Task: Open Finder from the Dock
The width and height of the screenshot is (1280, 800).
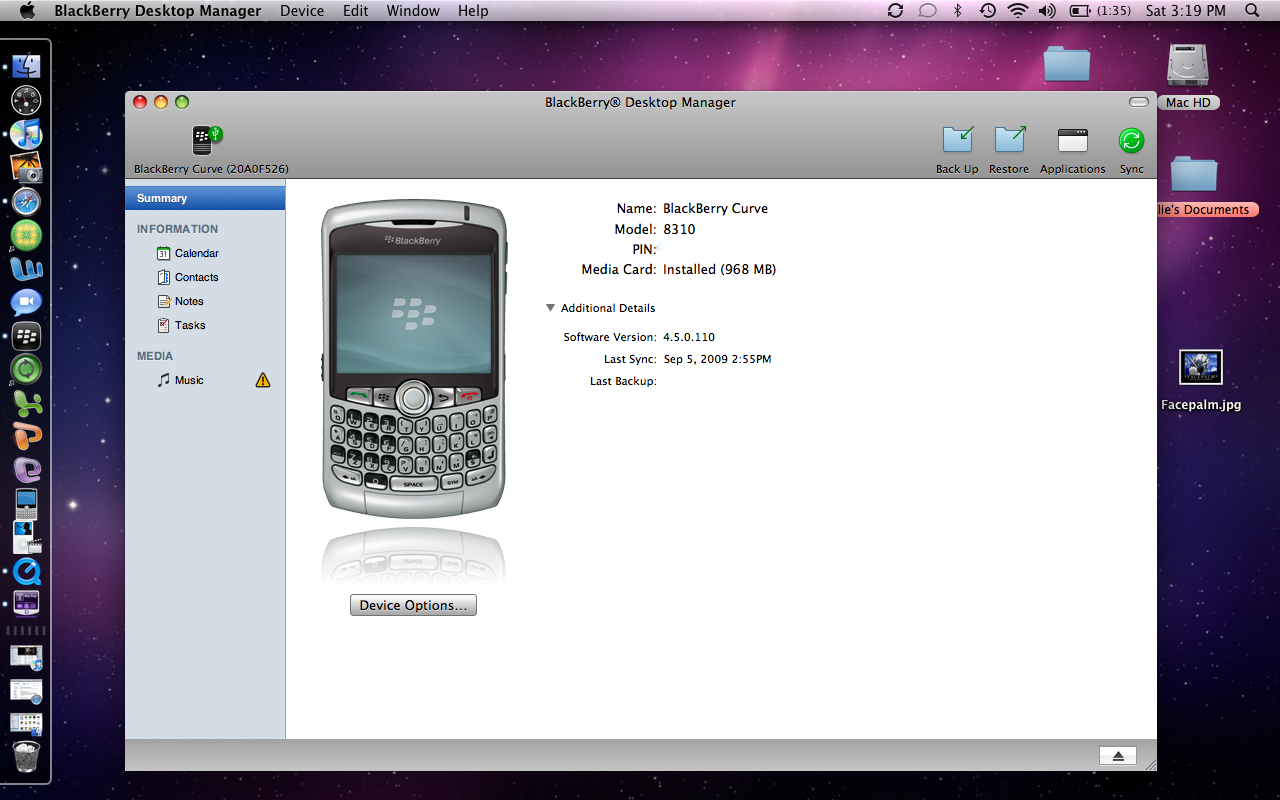Action: click(26, 66)
